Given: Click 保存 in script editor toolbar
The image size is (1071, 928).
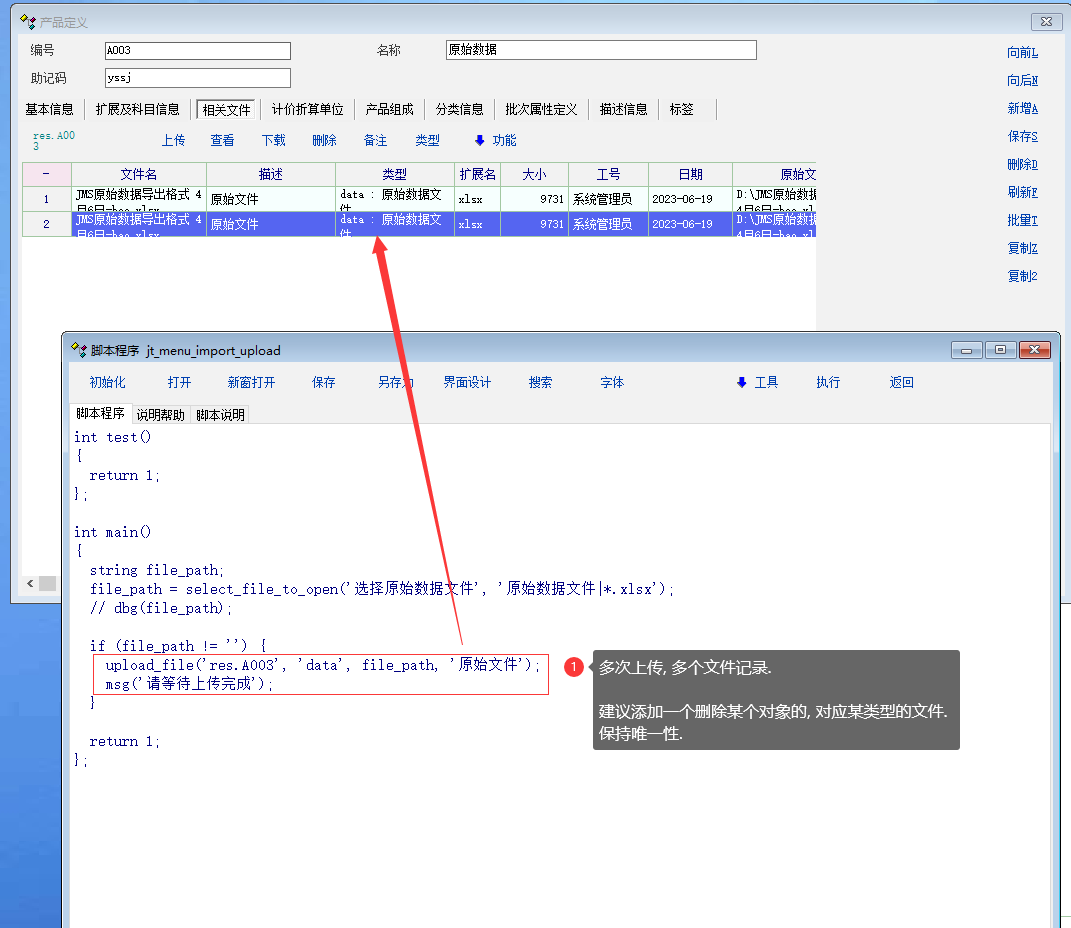Looking at the screenshot, I should click(323, 382).
